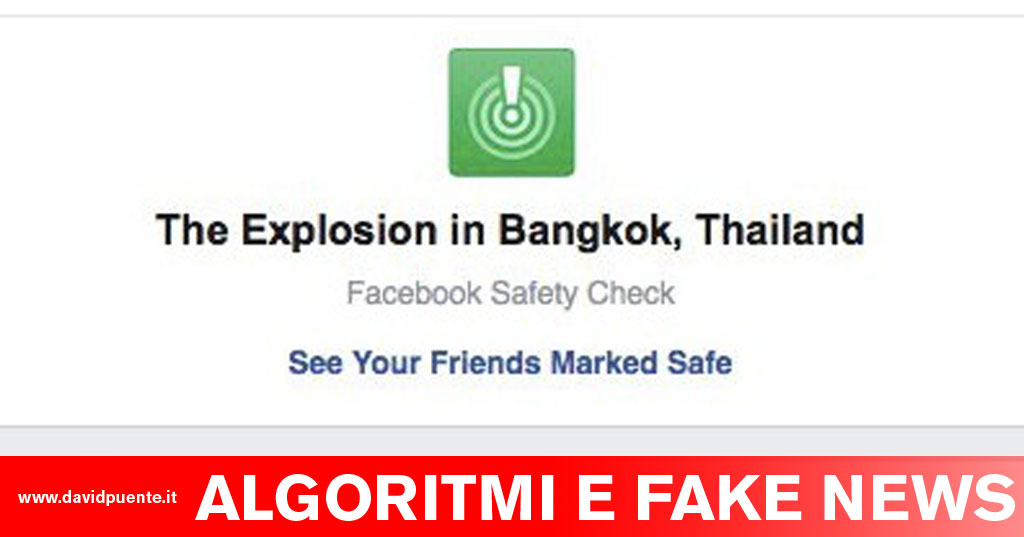The height and width of the screenshot is (537, 1024).
Task: Select The Explosion in Bangkok, Thailand heading
Action: coord(510,231)
